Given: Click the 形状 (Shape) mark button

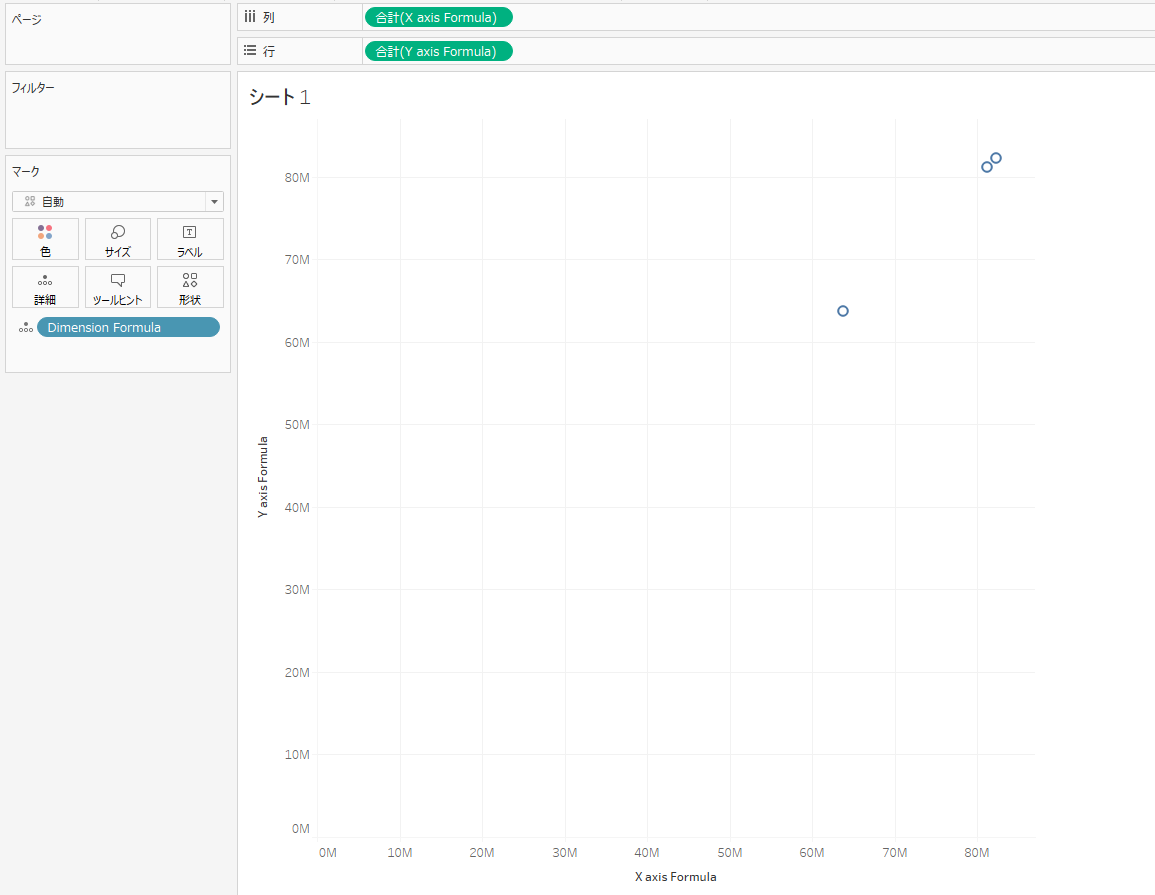Looking at the screenshot, I should [190, 287].
